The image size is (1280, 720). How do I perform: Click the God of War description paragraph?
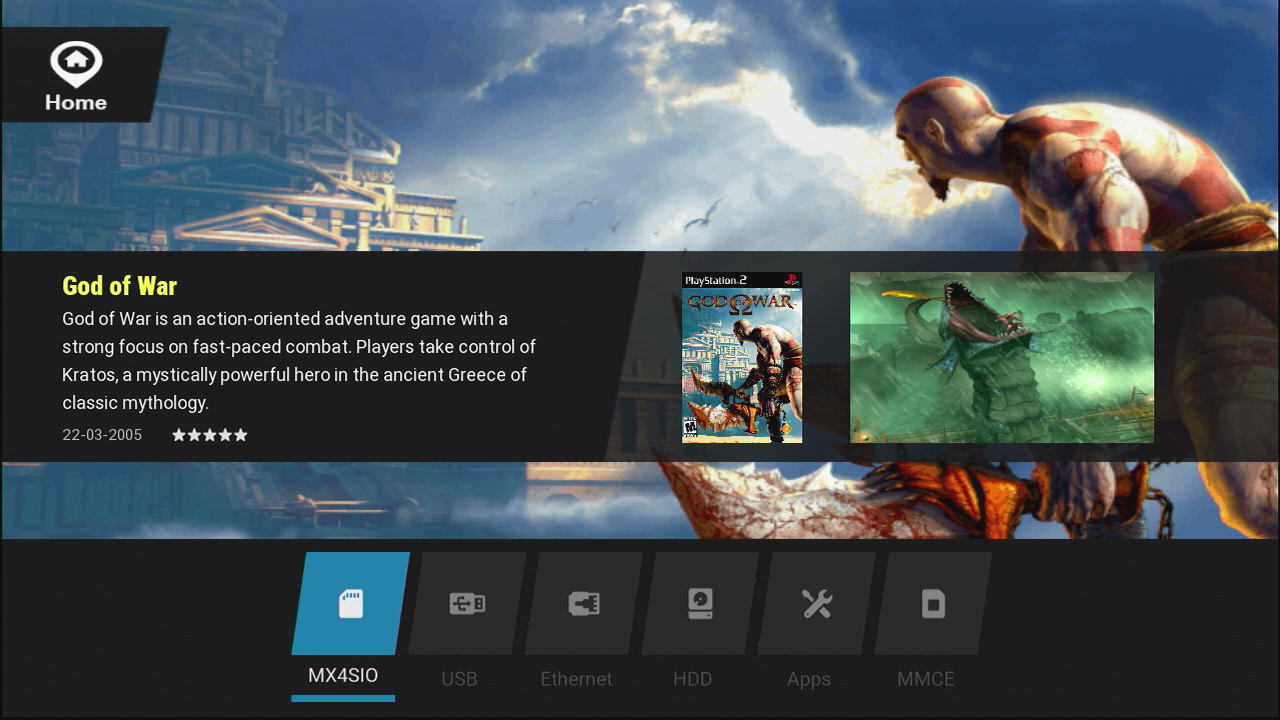coord(299,361)
